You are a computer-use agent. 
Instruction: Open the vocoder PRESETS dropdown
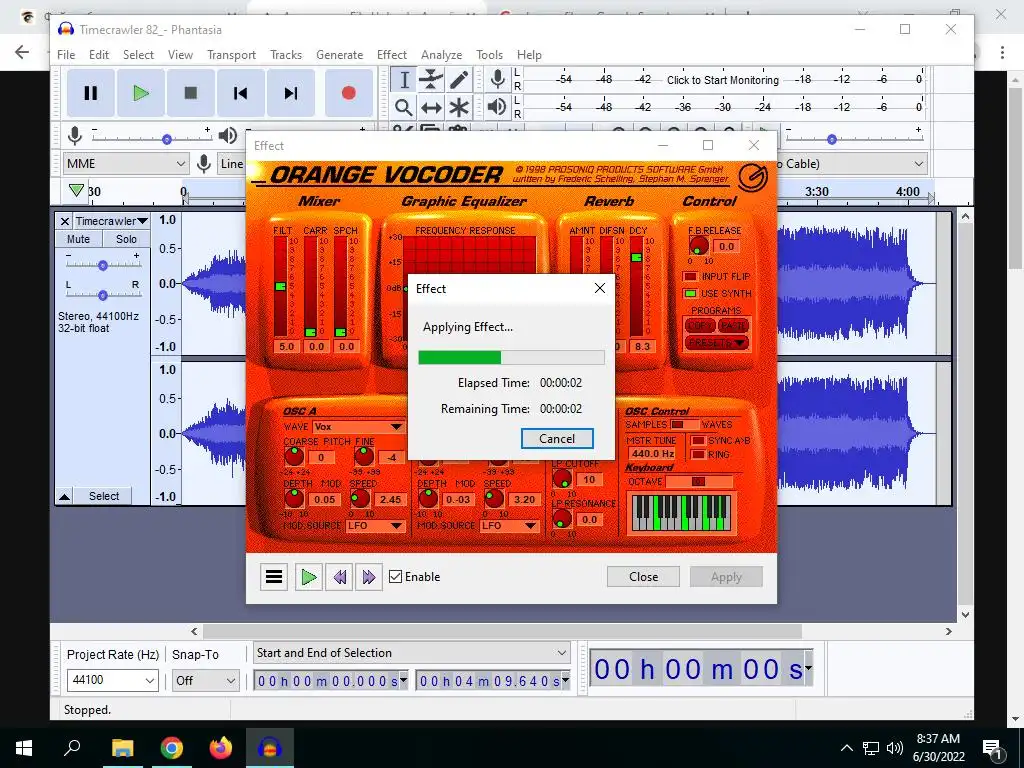pos(716,343)
